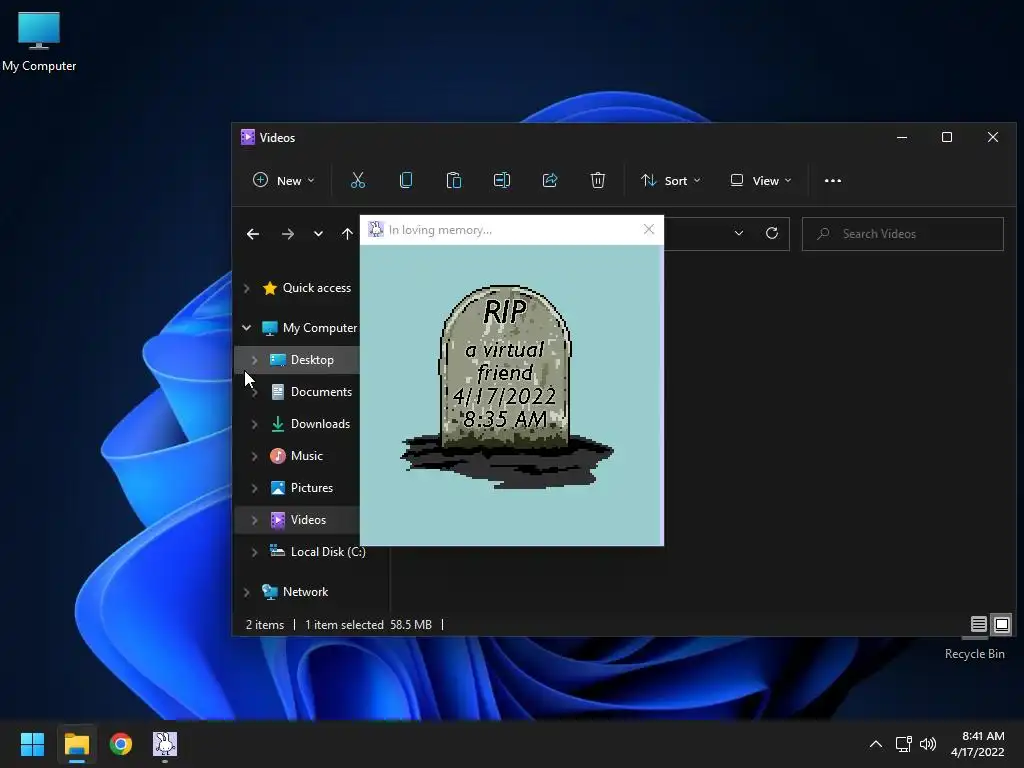Click the rabbit icon in memorial title bar
The height and width of the screenshot is (768, 1024).
coord(376,229)
